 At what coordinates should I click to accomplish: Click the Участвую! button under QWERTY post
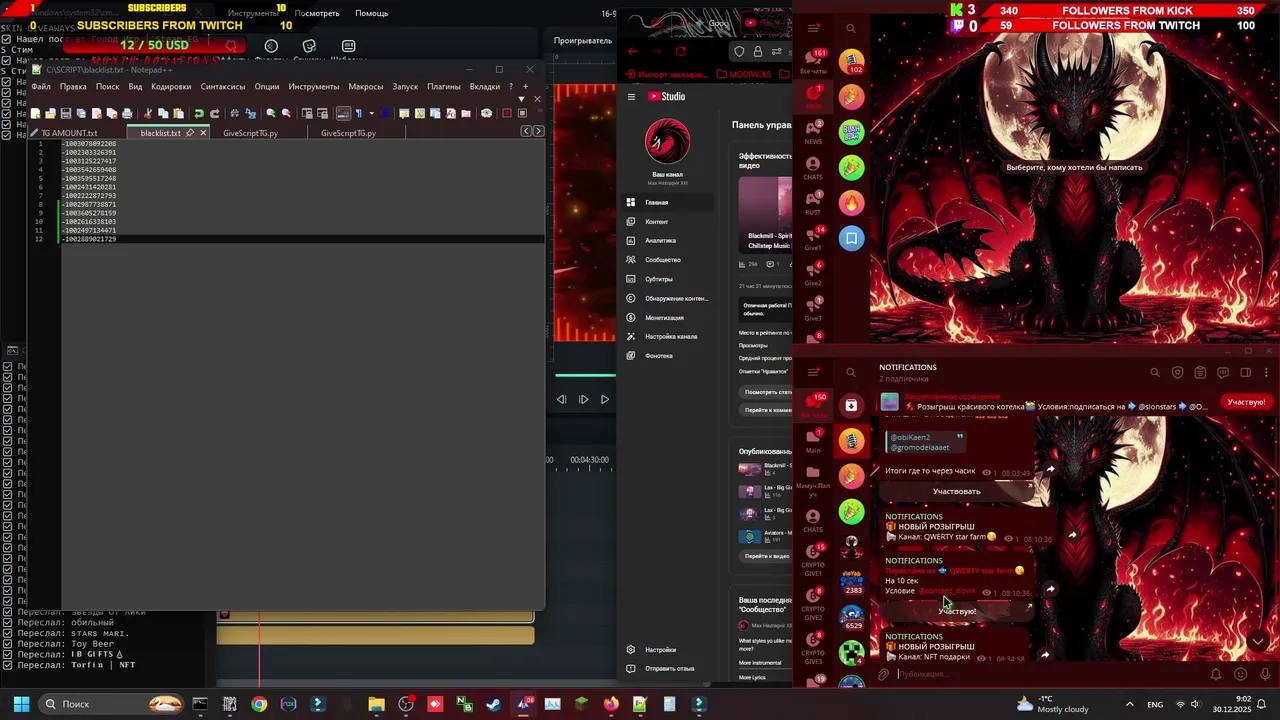click(957, 611)
